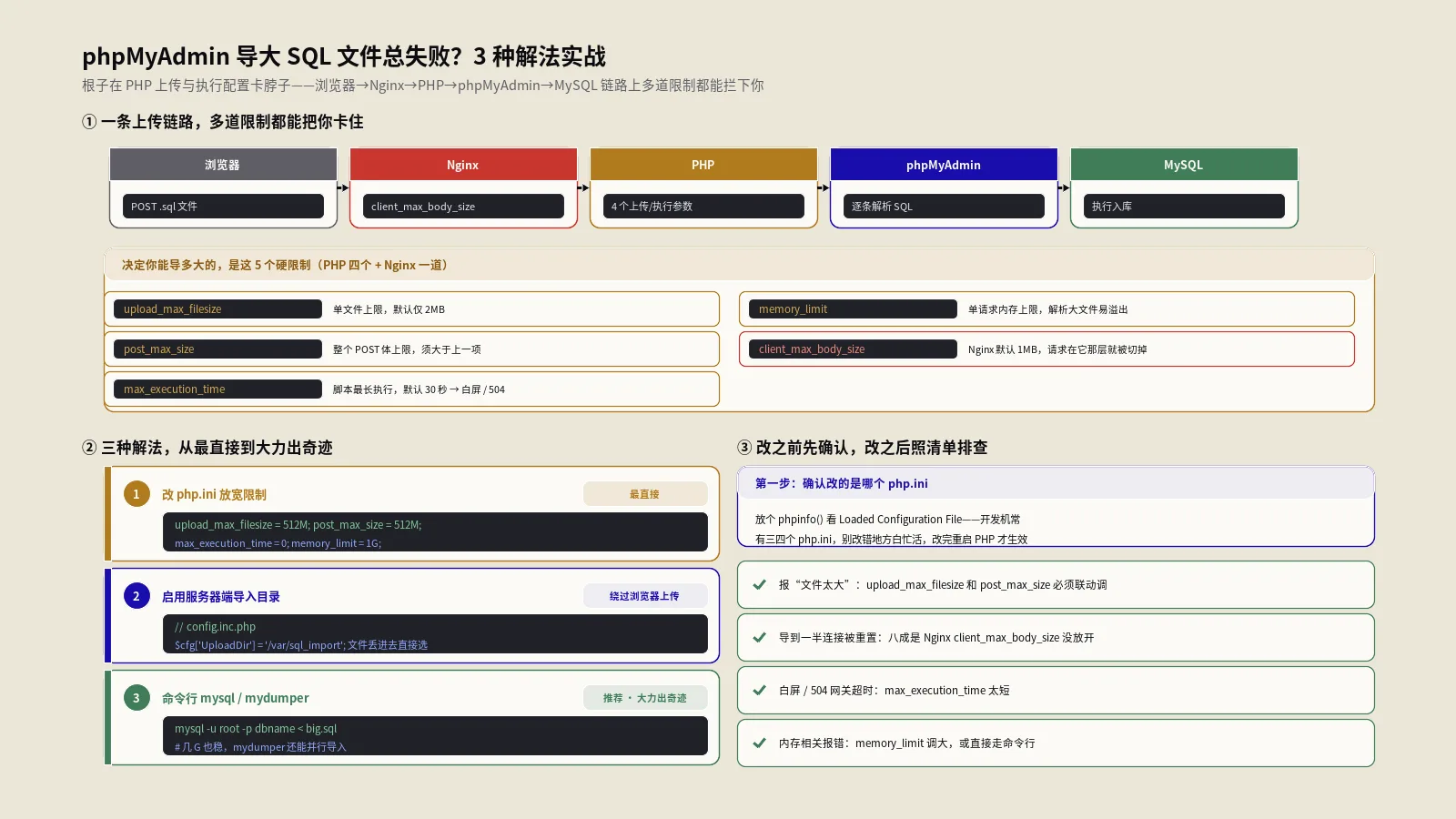Click the main title phpMyAdmin 导大 SQL 文件总失败
Image resolution: width=1456 pixels, height=819 pixels.
tap(344, 56)
